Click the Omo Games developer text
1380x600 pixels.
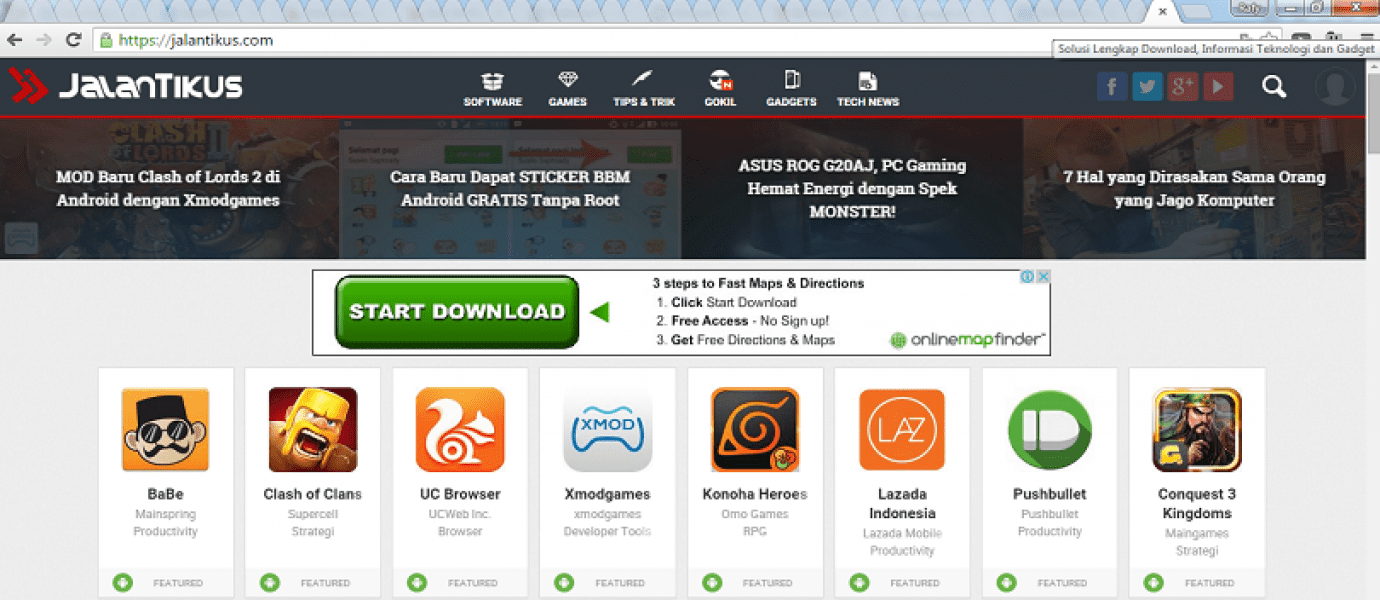[x=755, y=514]
